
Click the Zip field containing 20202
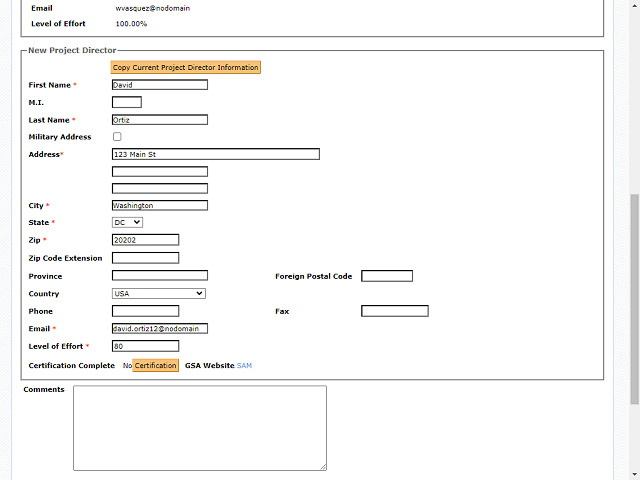[x=146, y=240]
